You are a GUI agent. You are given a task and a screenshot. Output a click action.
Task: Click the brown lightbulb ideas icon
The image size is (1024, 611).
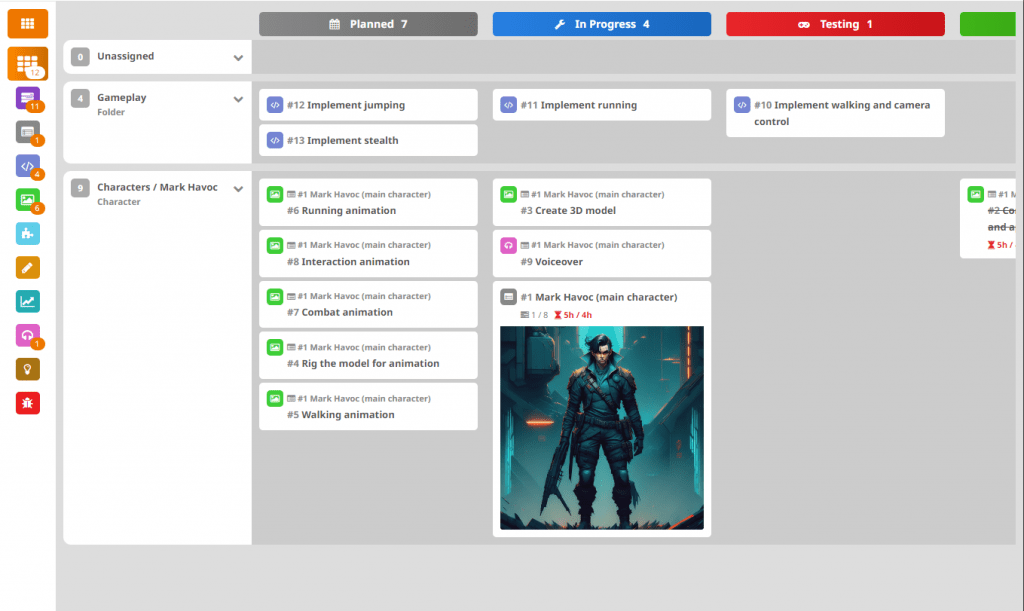pos(27,369)
